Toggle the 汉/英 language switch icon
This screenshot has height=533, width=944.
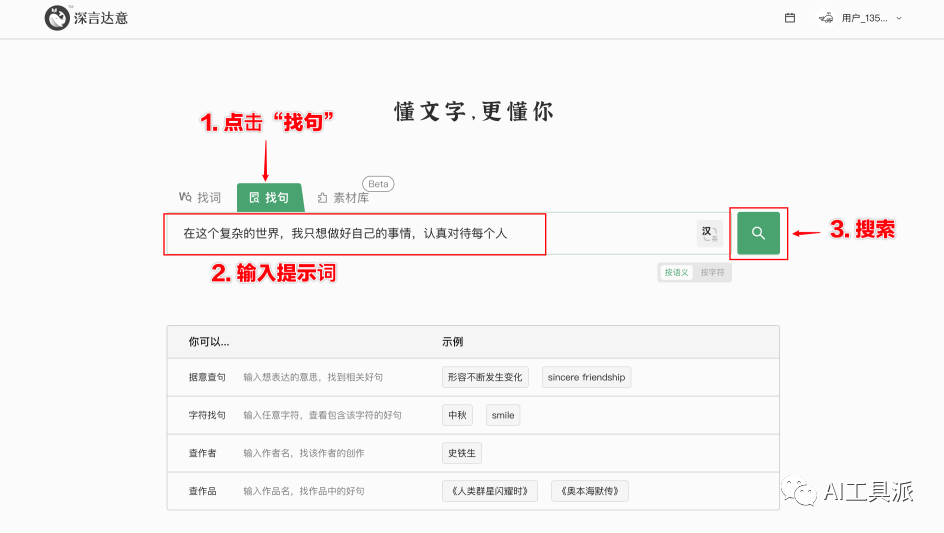coord(710,234)
